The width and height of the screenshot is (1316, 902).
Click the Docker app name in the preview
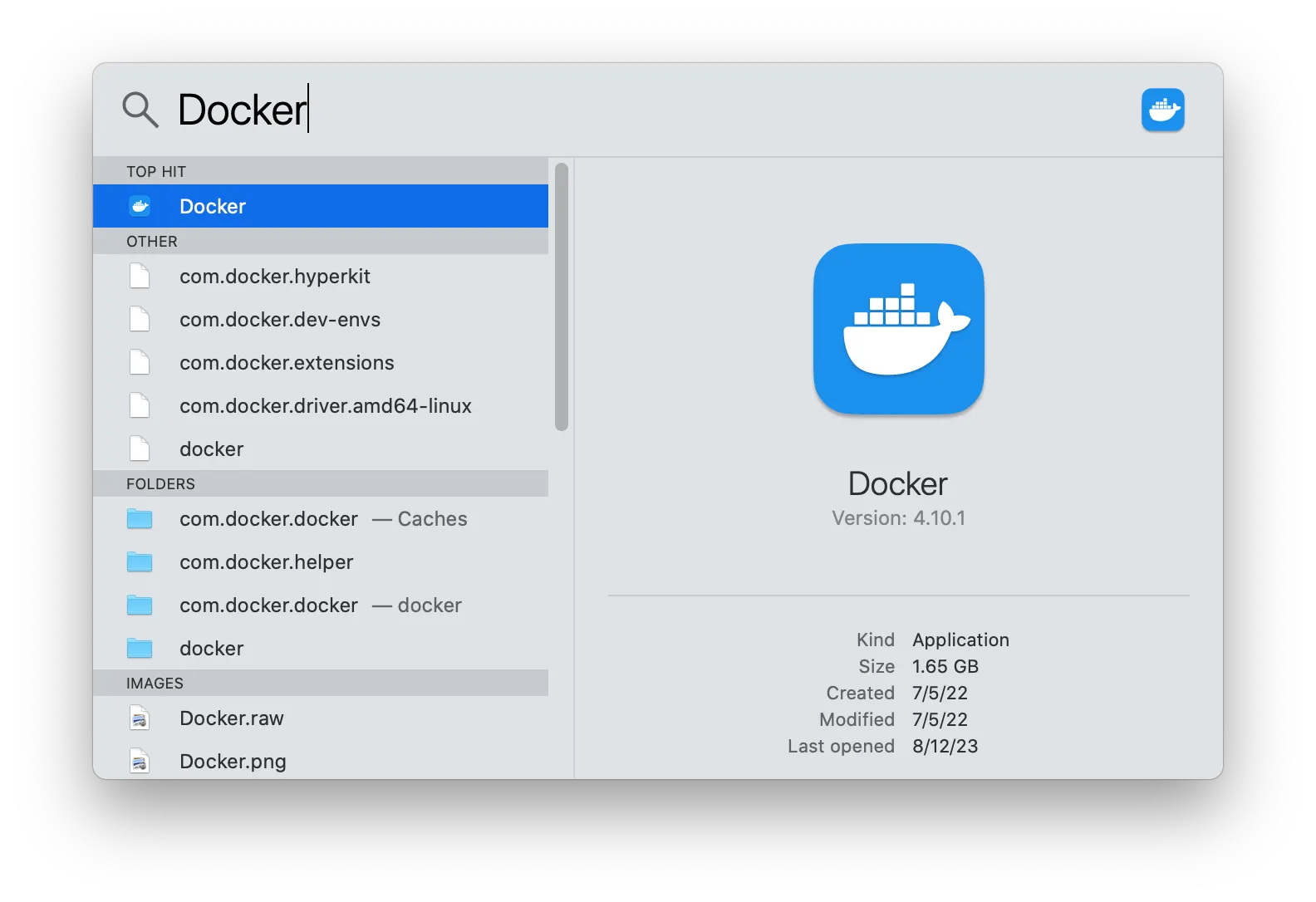(898, 483)
